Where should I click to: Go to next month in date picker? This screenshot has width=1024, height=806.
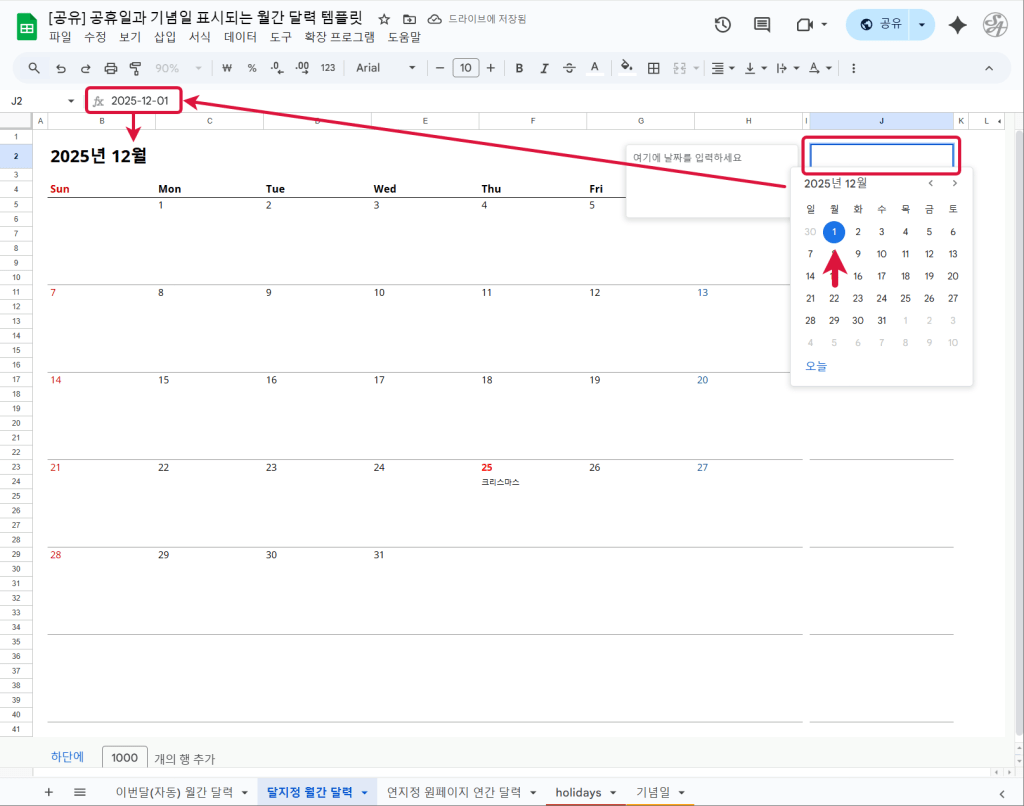tap(955, 183)
